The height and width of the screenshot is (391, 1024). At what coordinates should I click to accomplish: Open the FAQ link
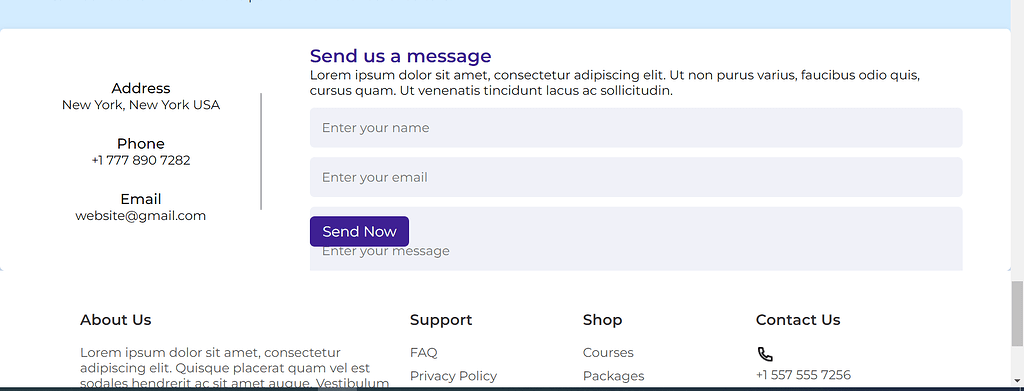pos(424,352)
